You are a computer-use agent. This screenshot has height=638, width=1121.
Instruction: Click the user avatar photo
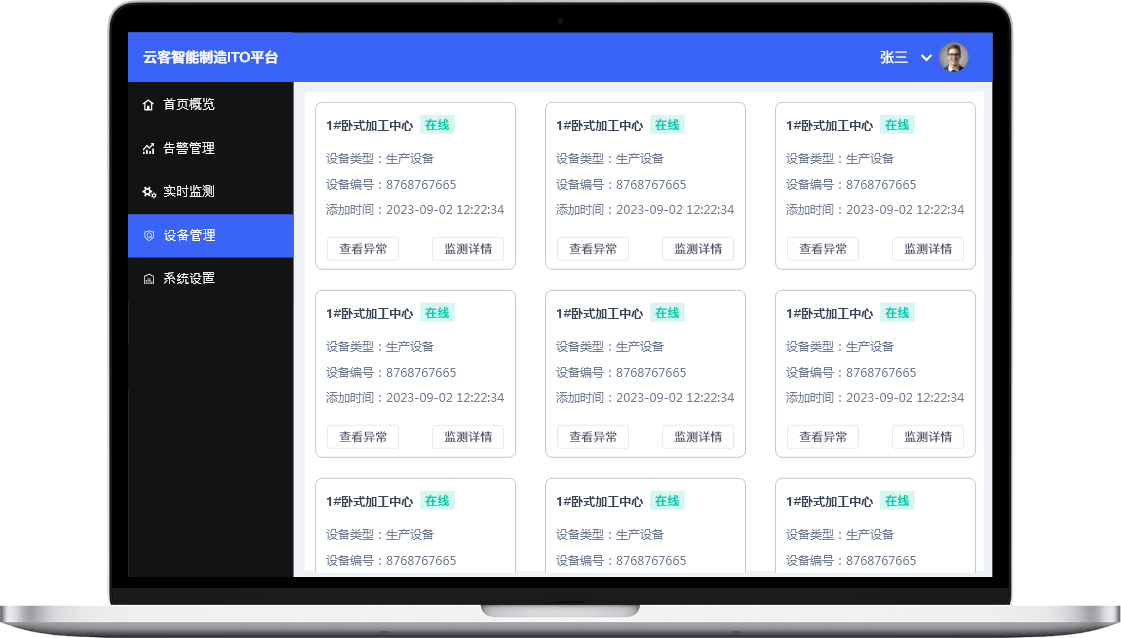954,57
